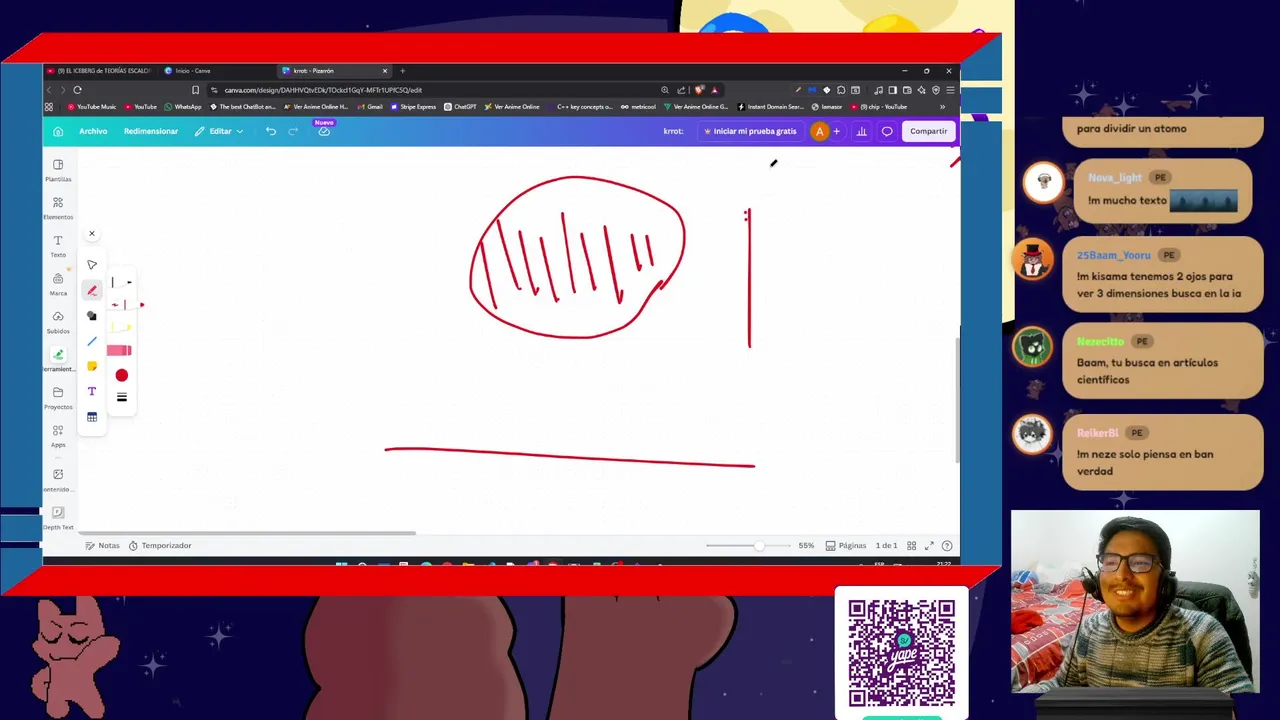Open the Apps sidebar panel
Image resolution: width=1280 pixels, height=720 pixels.
pyautogui.click(x=58, y=436)
